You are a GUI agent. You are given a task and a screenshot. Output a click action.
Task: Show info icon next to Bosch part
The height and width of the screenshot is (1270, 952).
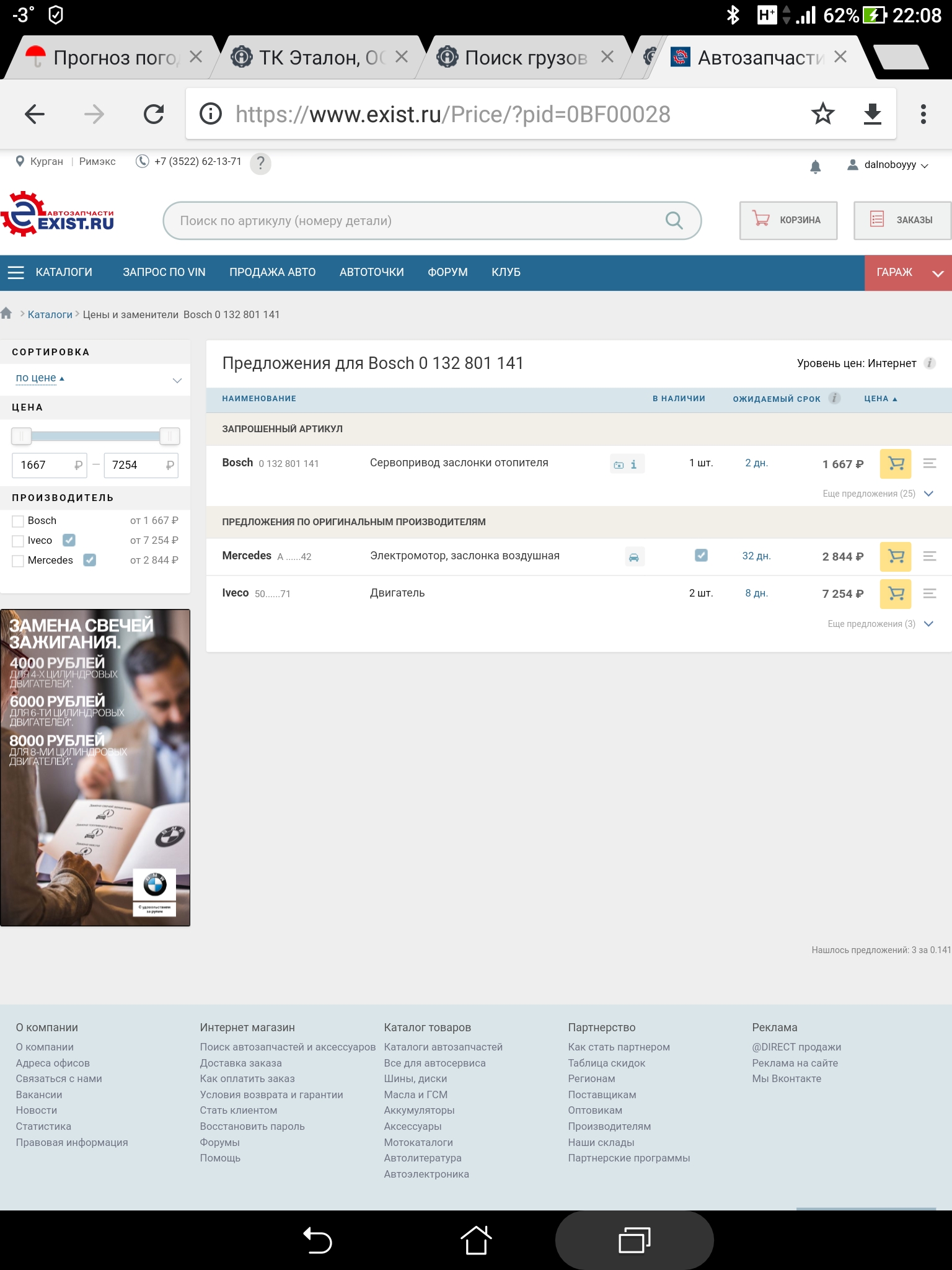(633, 464)
